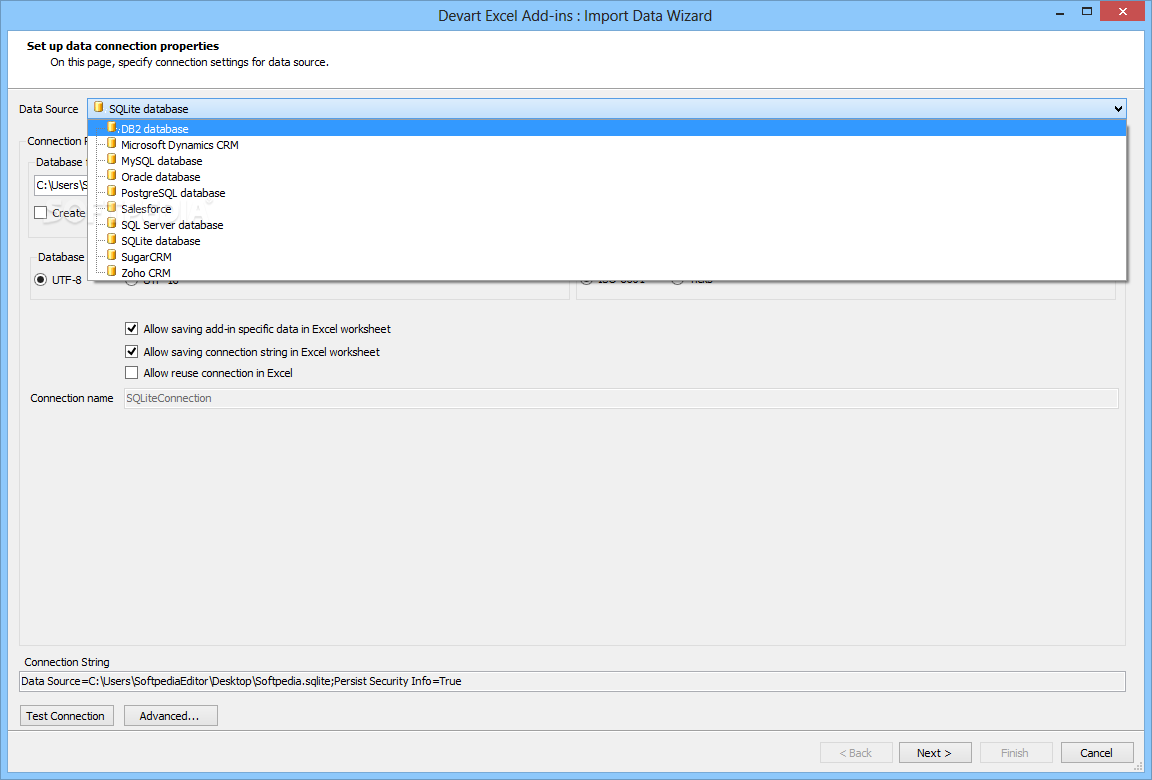Select Microsoft Dynamics CRM data source
Screen dimensions: 1152x780
[x=607, y=145]
